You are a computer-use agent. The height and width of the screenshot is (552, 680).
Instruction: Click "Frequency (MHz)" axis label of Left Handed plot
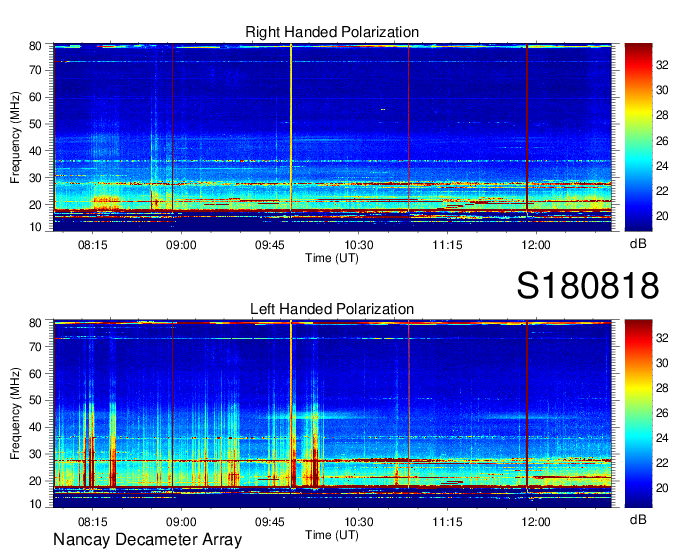coord(15,414)
